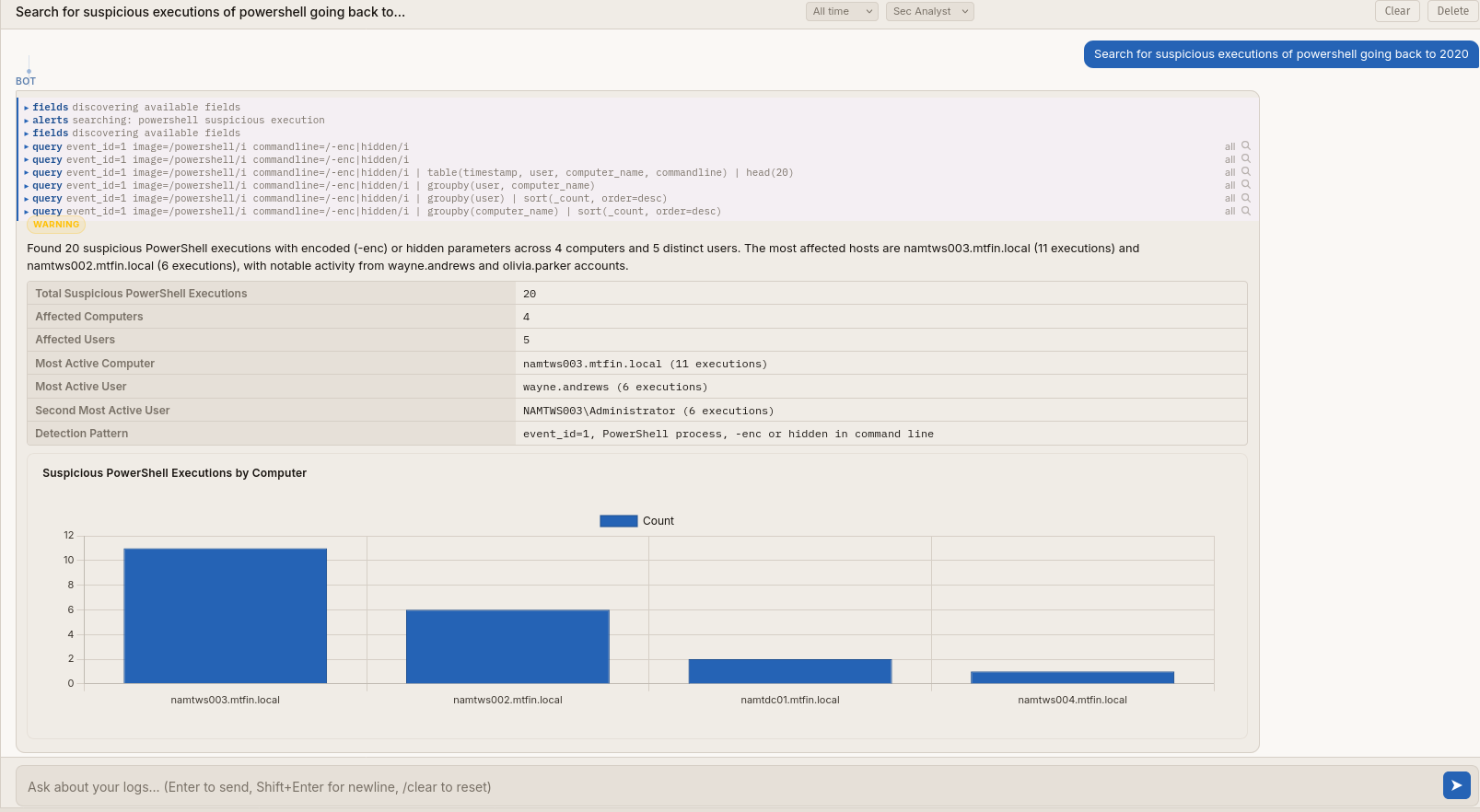Click magnifier icon for groupby(user) sort query
The height and width of the screenshot is (812, 1480).
pyautogui.click(x=1246, y=198)
